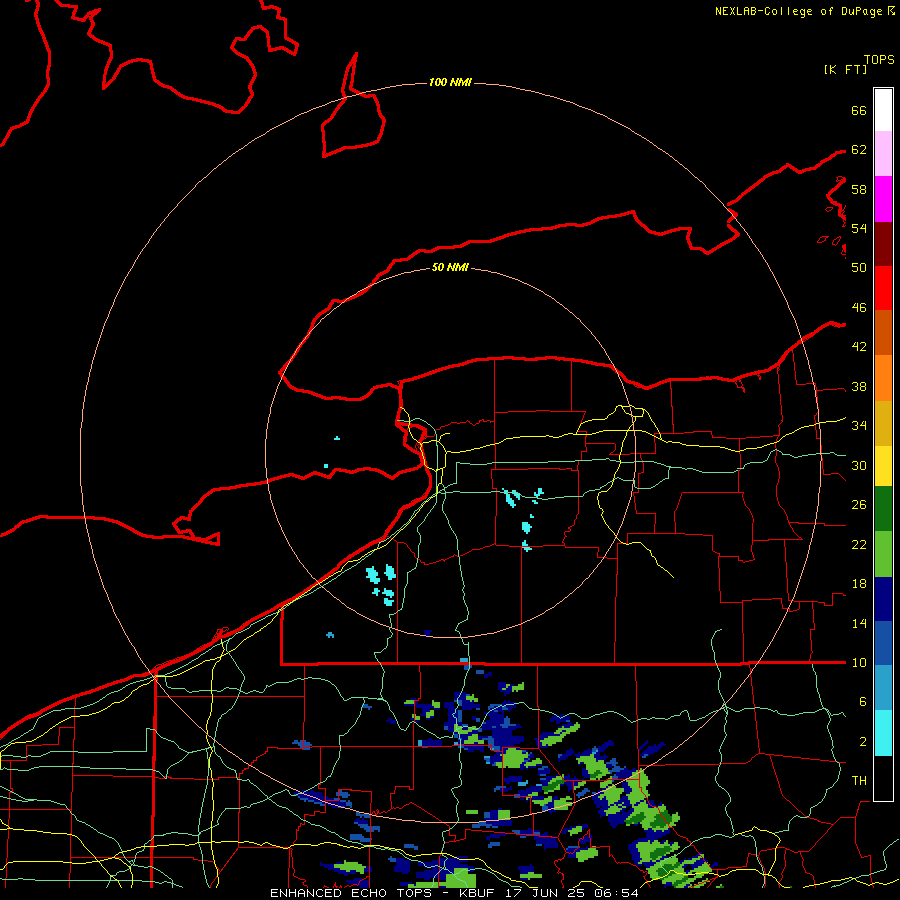Click the "06:54" time text
The height and width of the screenshot is (900, 900).
point(616,893)
